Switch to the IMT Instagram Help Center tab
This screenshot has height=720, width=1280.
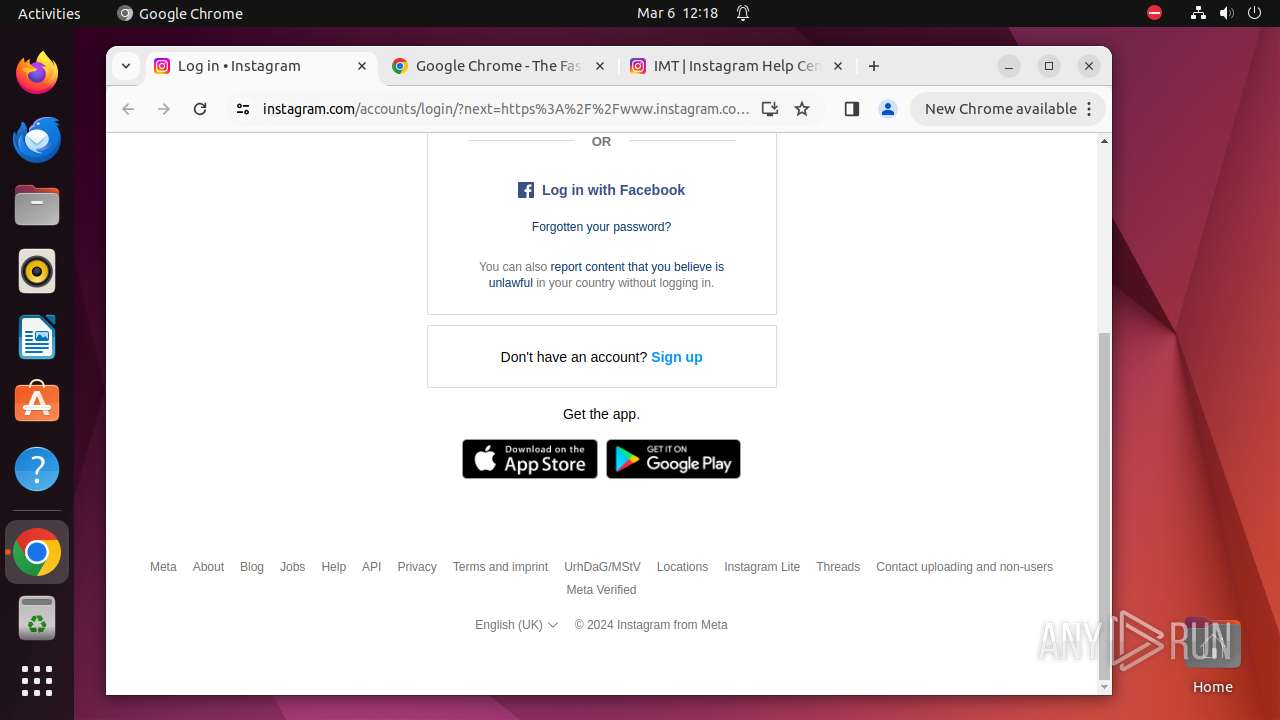pyautogui.click(x=737, y=66)
